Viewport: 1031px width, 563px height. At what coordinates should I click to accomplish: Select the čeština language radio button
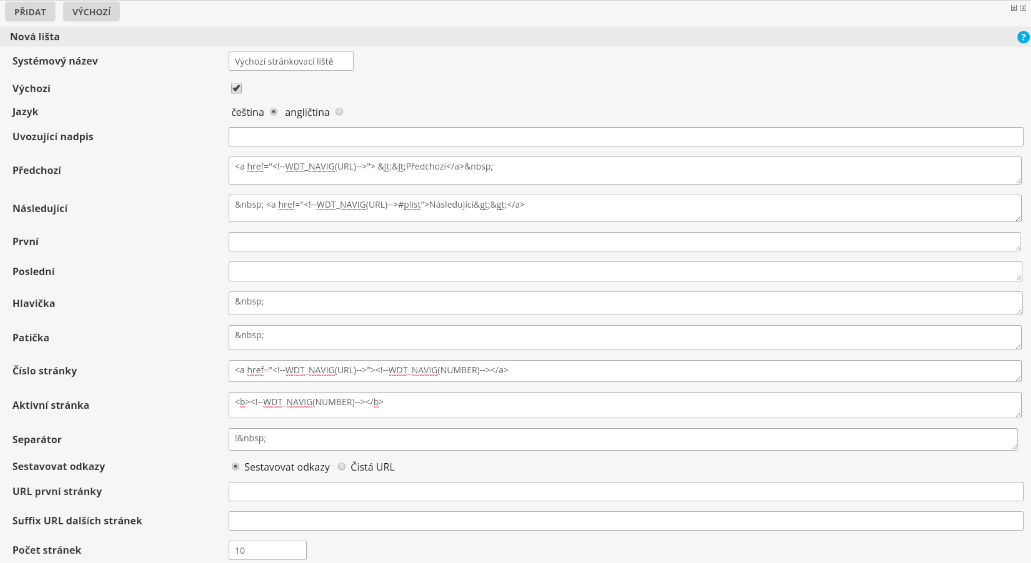pyautogui.click(x=274, y=112)
